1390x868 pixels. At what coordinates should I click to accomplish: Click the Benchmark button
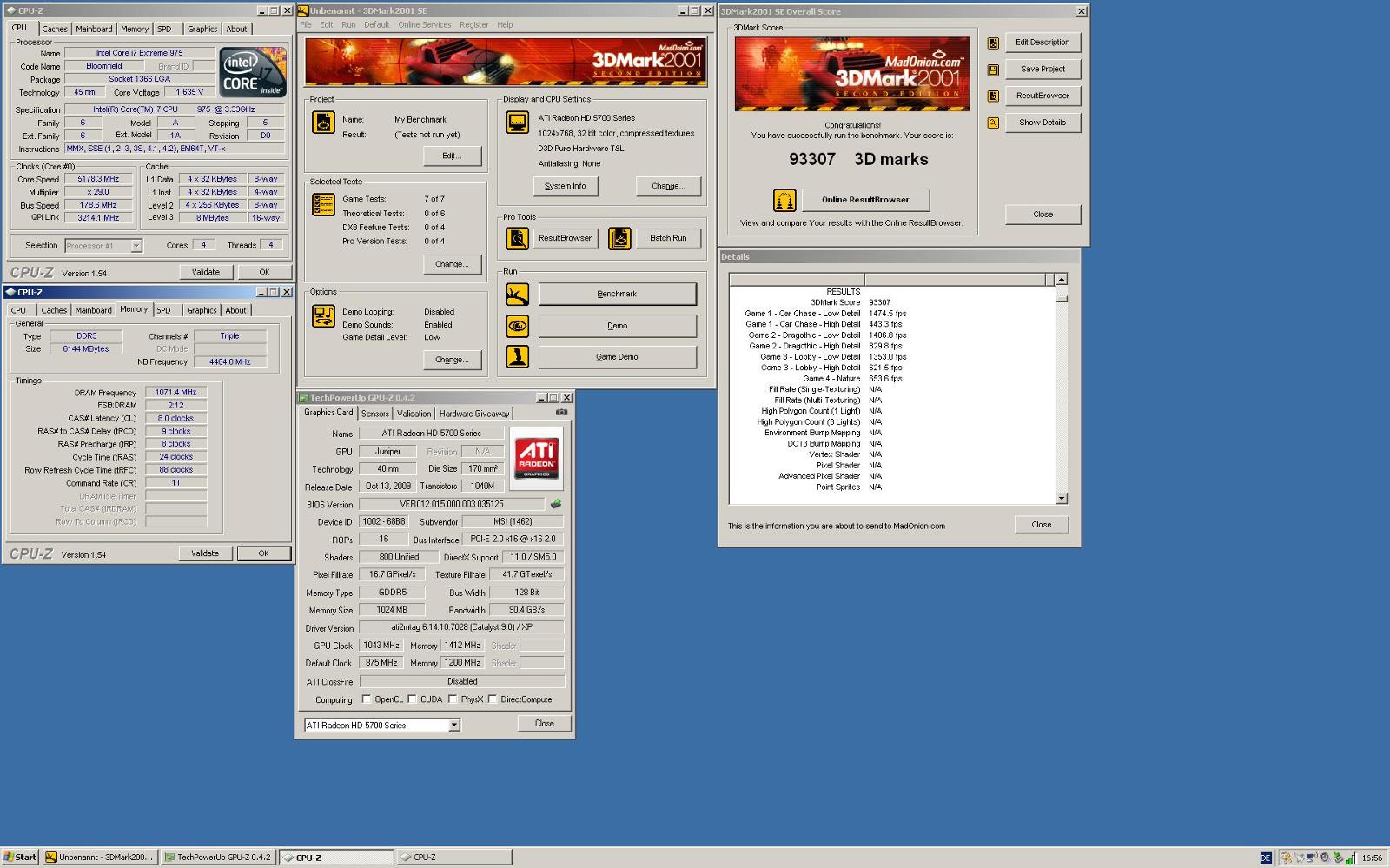617,294
